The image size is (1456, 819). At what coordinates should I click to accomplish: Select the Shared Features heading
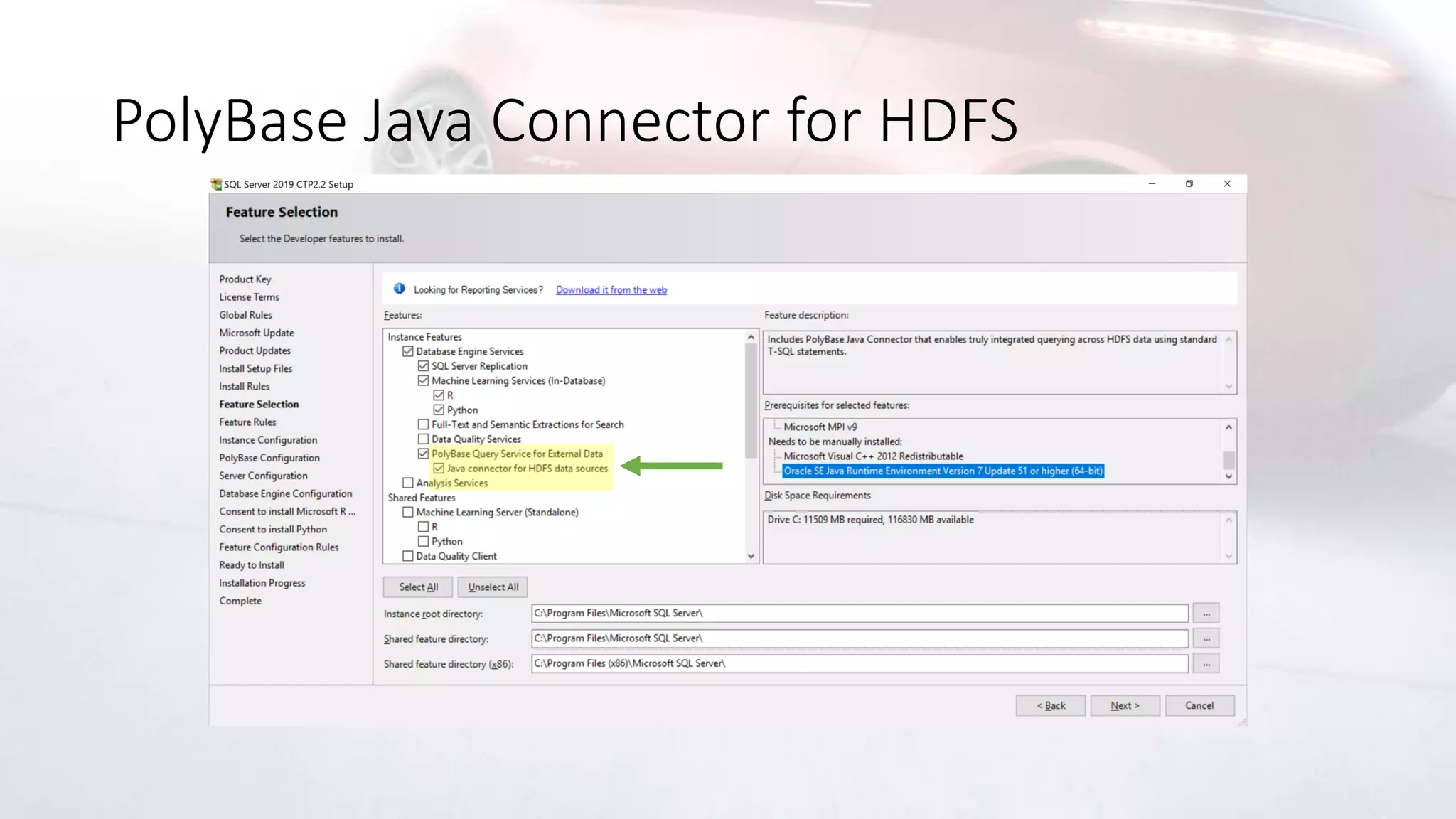click(421, 498)
